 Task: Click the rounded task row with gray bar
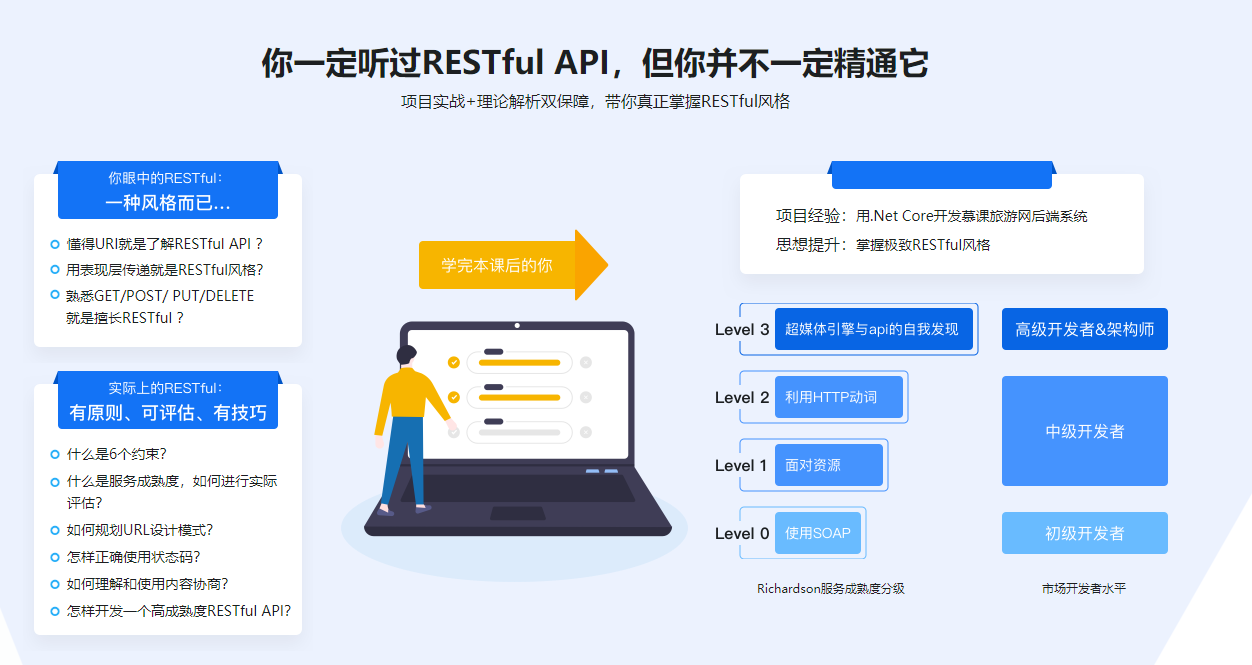(520, 432)
